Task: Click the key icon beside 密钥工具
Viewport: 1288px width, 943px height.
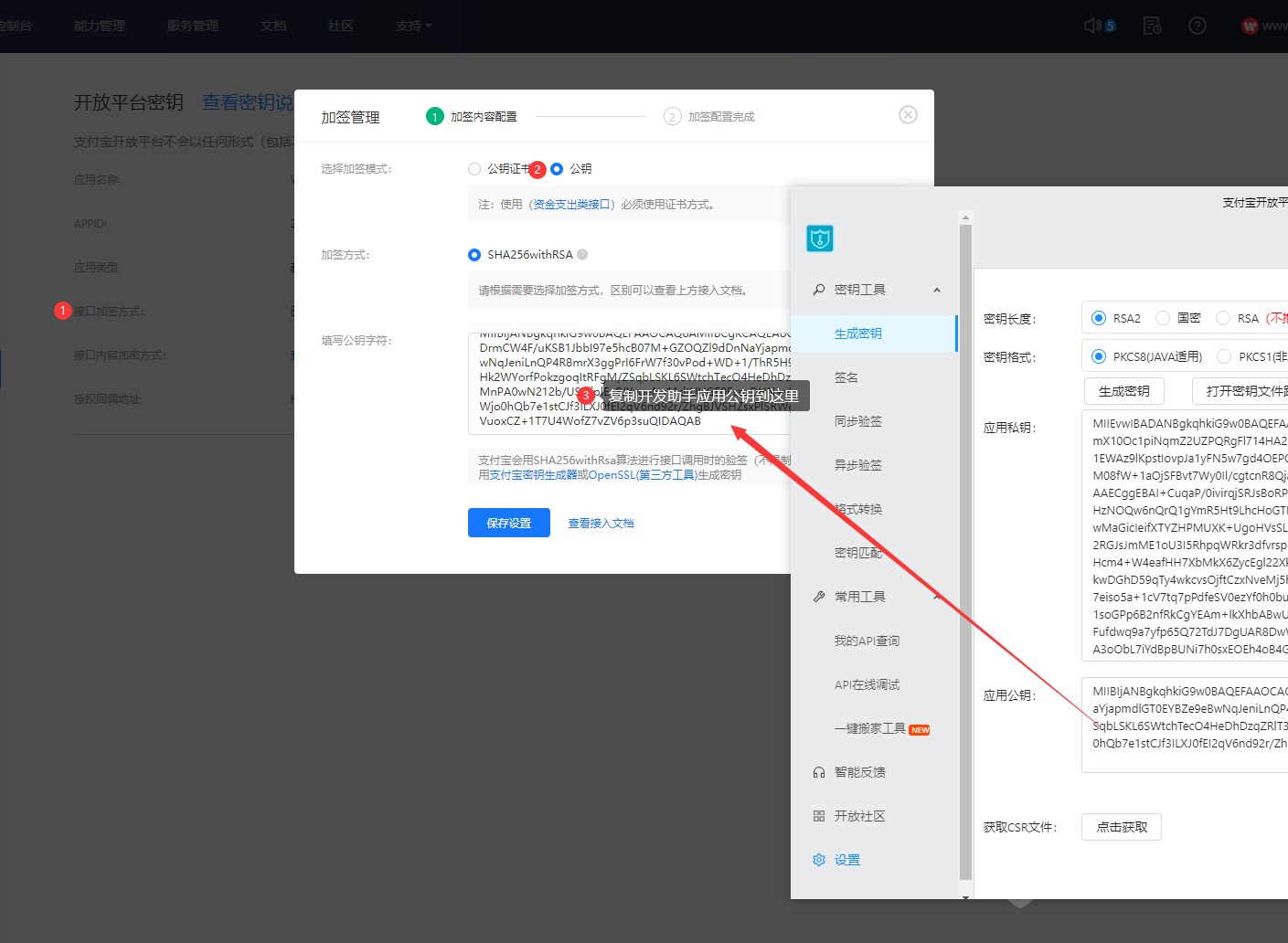Action: [819, 290]
